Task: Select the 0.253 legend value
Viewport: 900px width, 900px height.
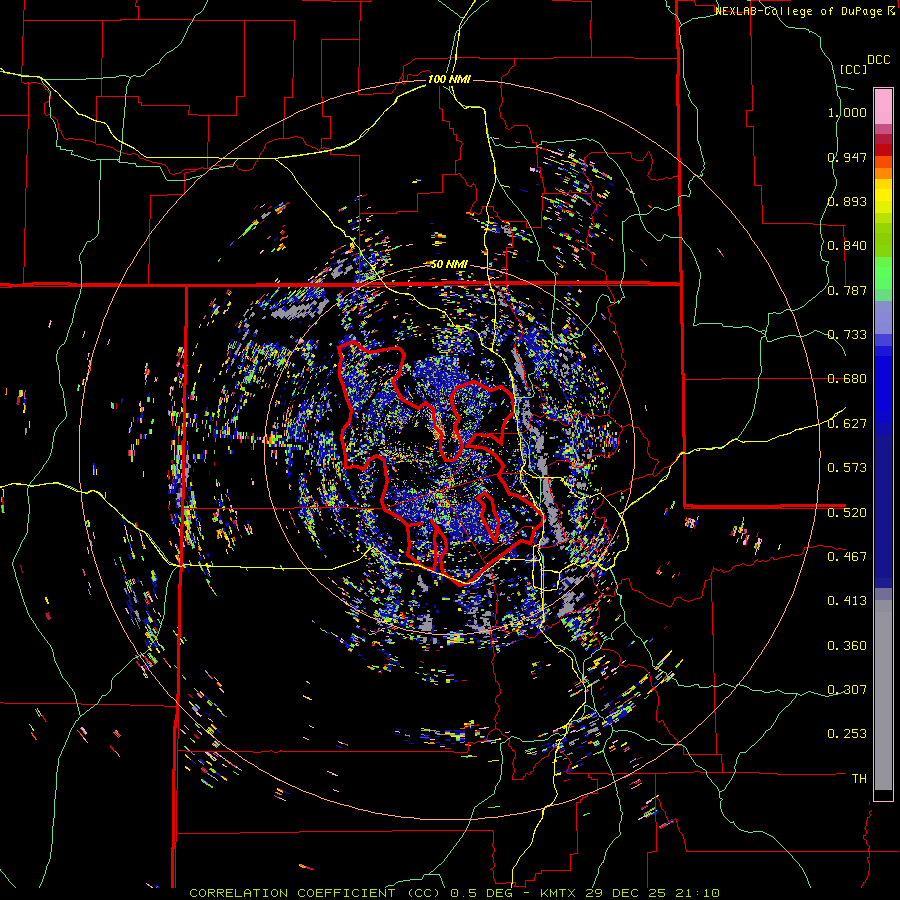Action: point(847,734)
